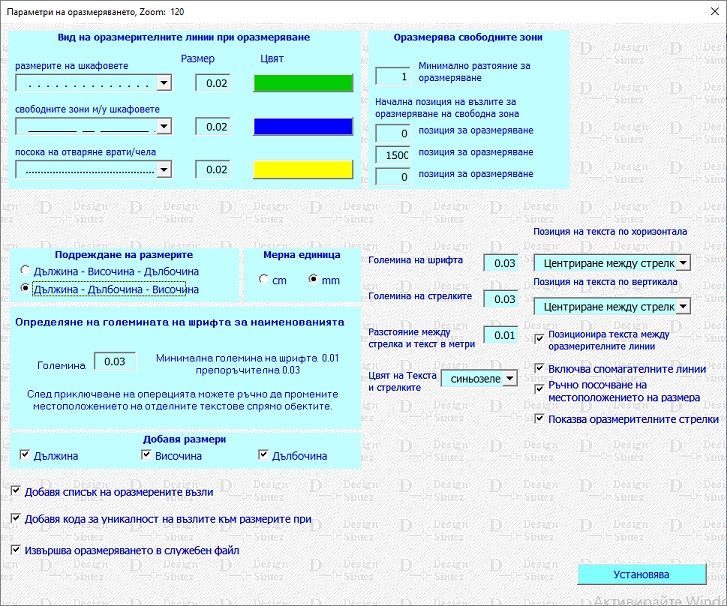The width and height of the screenshot is (727, 606).
Task: Click the yellow color swatch for door opening direction
Action: [x=303, y=170]
